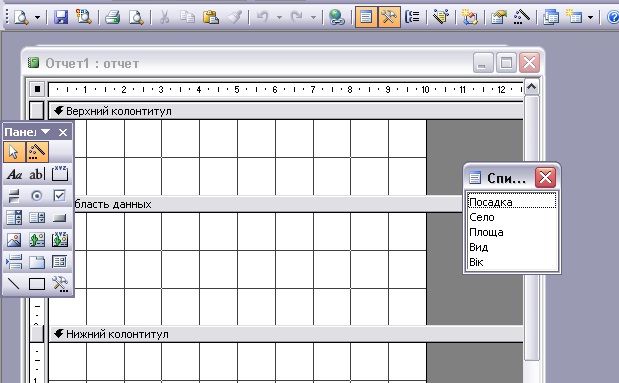The image size is (619, 383).
Task: Select the Select Objects arrow tool in the toolbox
Action: pyautogui.click(x=14, y=152)
